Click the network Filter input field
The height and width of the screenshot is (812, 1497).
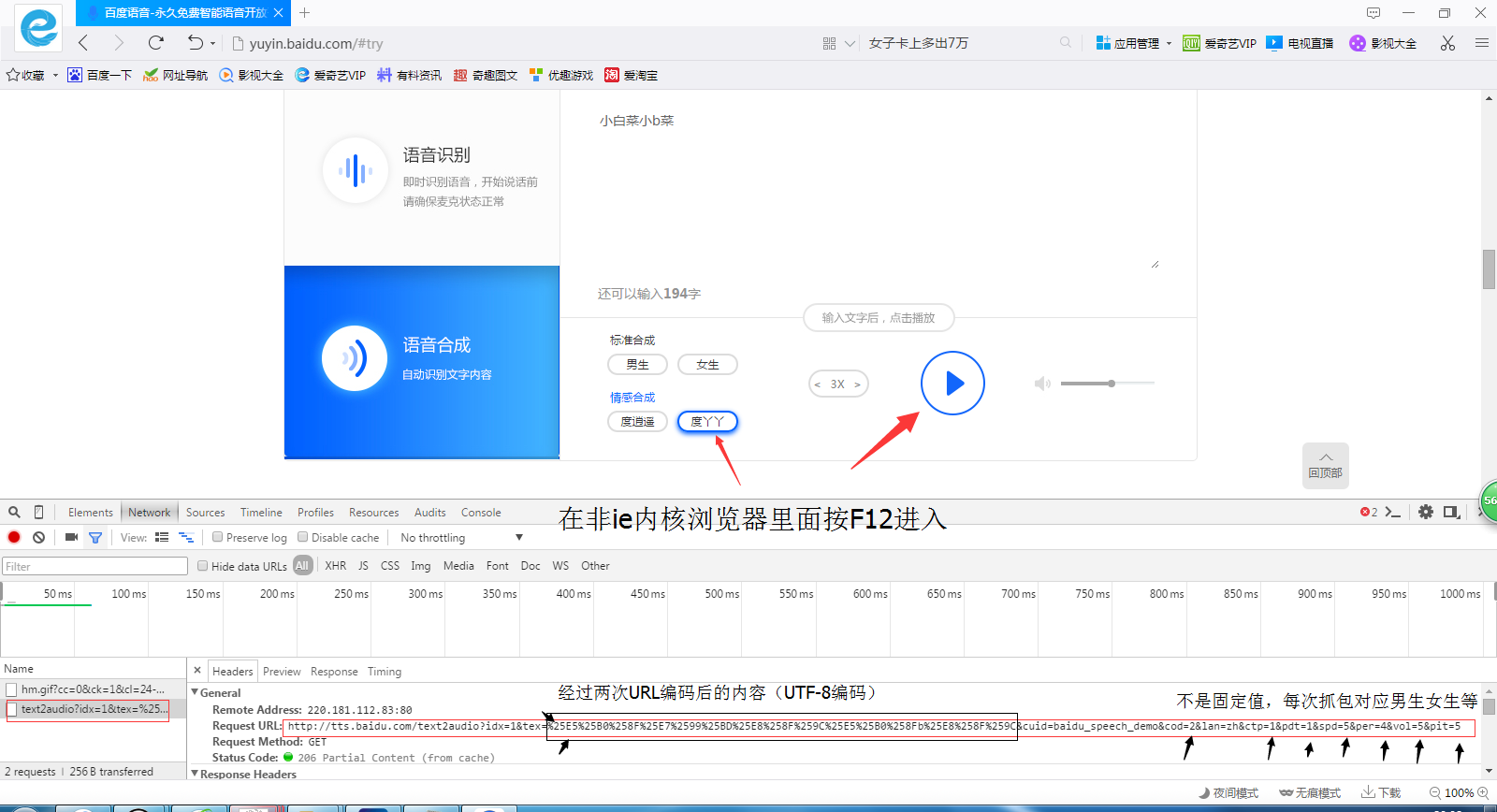(x=94, y=566)
